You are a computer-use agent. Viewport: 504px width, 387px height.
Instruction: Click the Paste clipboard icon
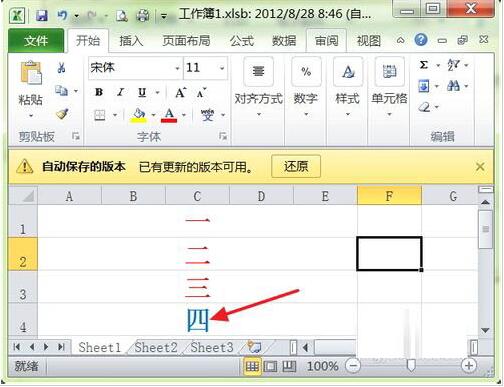31,73
